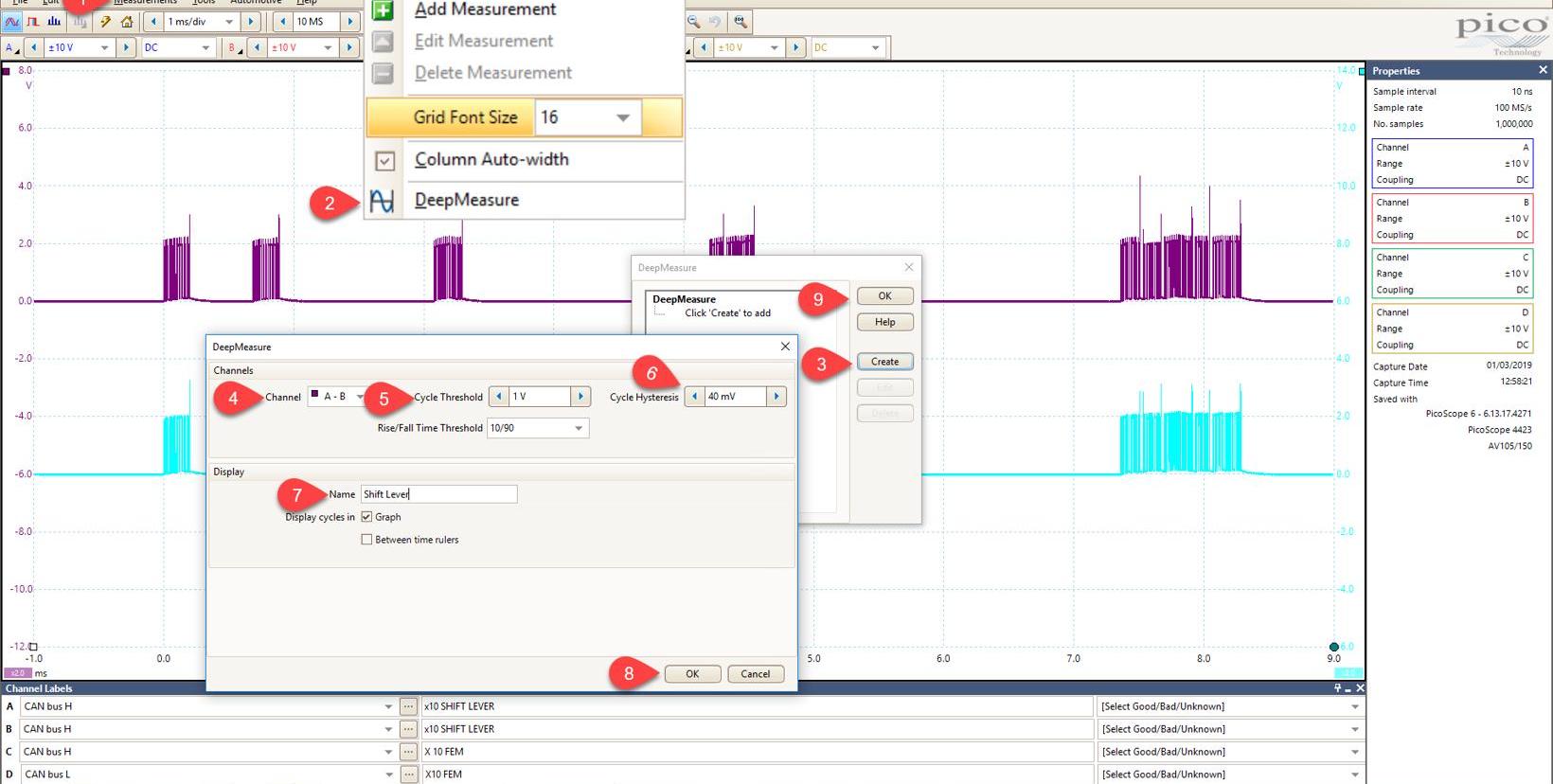The width and height of the screenshot is (1553, 784).
Task: Open Channel C CAN bus H dropdown
Action: (x=388, y=752)
